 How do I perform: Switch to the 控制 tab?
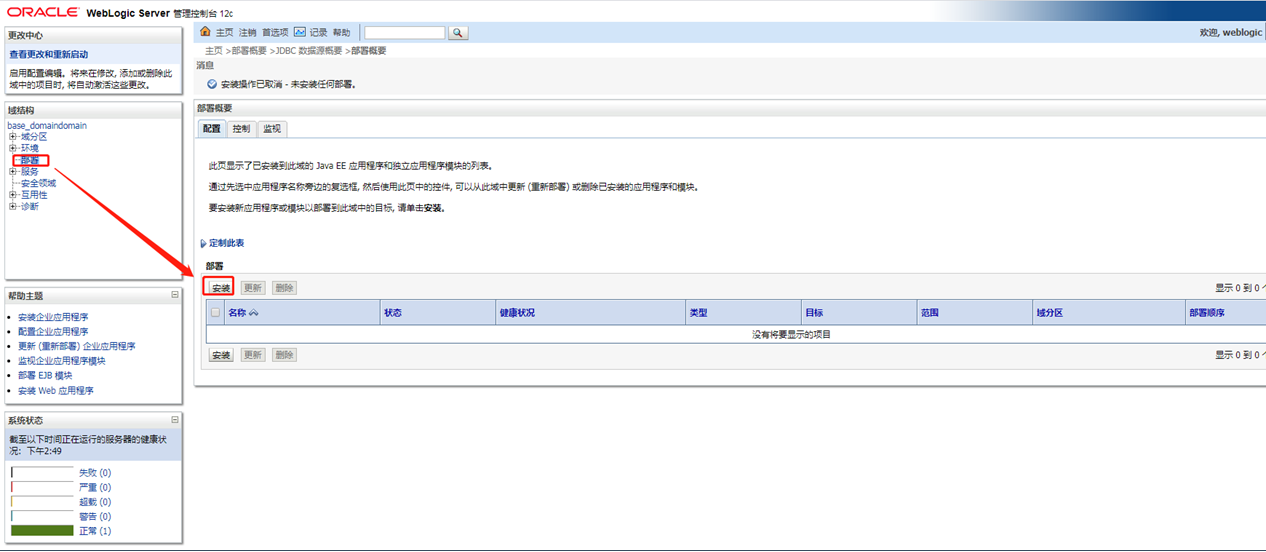coord(241,129)
